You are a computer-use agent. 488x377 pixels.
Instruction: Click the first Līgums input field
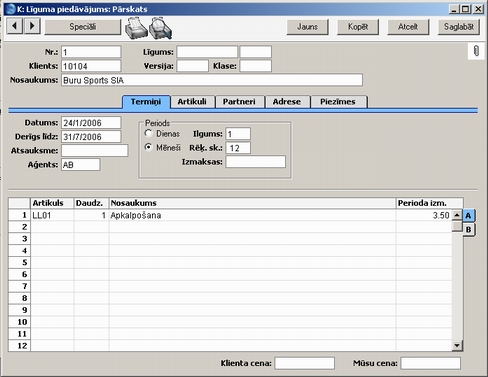(207, 52)
